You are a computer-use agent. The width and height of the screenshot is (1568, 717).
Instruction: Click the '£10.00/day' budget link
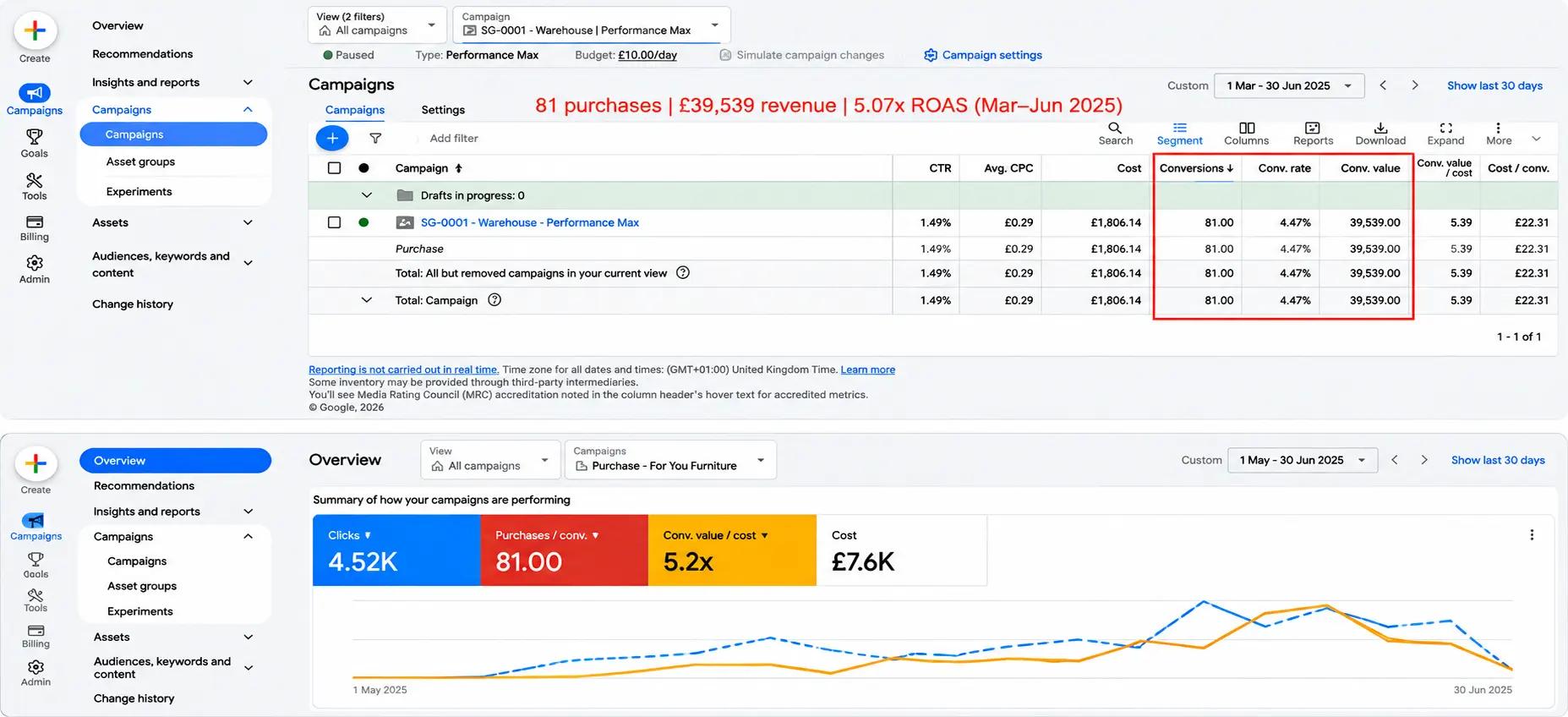tap(647, 55)
